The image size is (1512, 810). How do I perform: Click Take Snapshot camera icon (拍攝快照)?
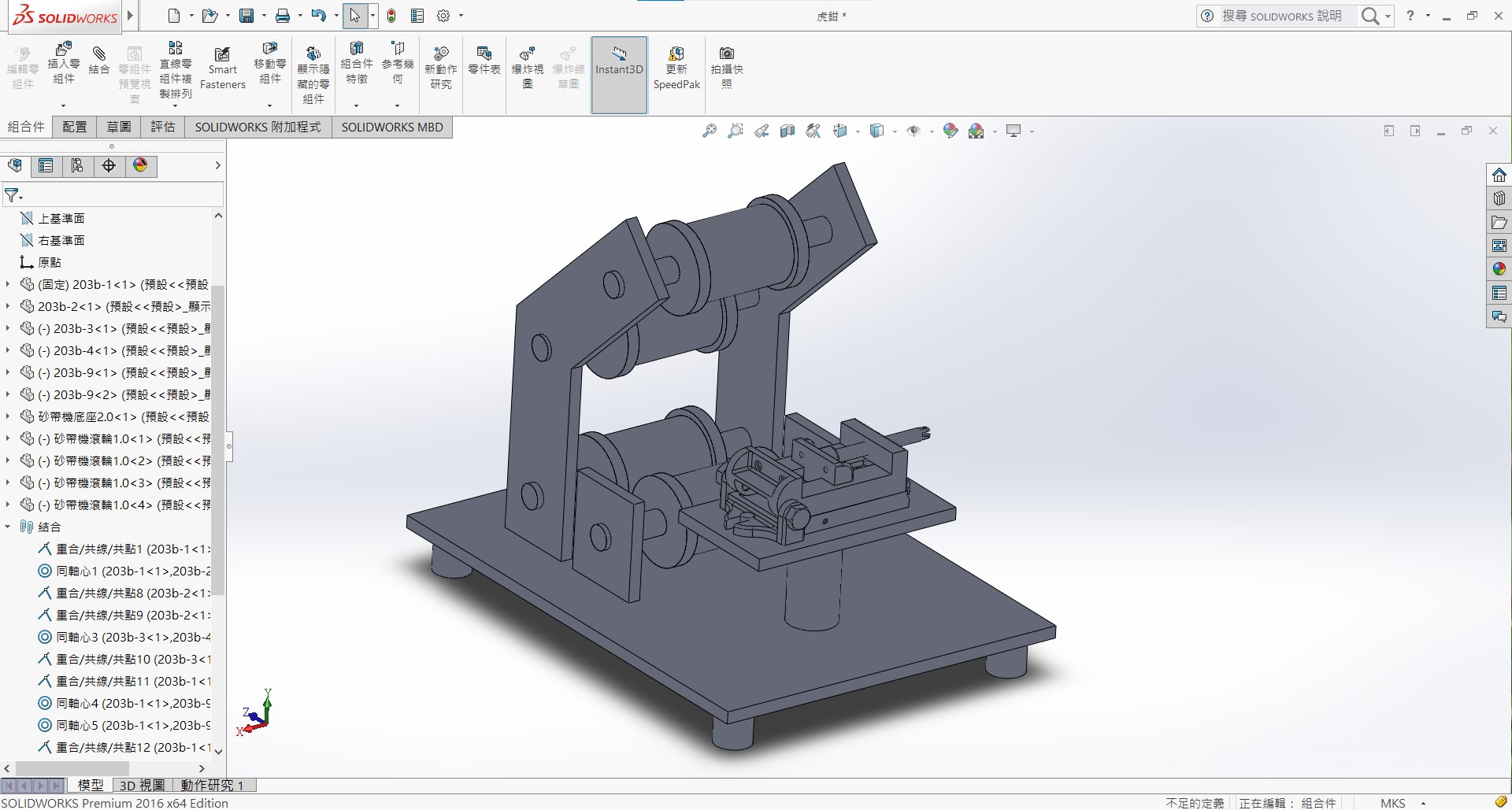point(726,66)
